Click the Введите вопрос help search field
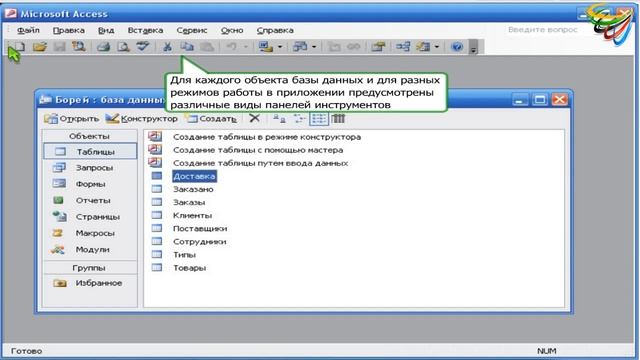The image size is (640, 360). coord(546,30)
